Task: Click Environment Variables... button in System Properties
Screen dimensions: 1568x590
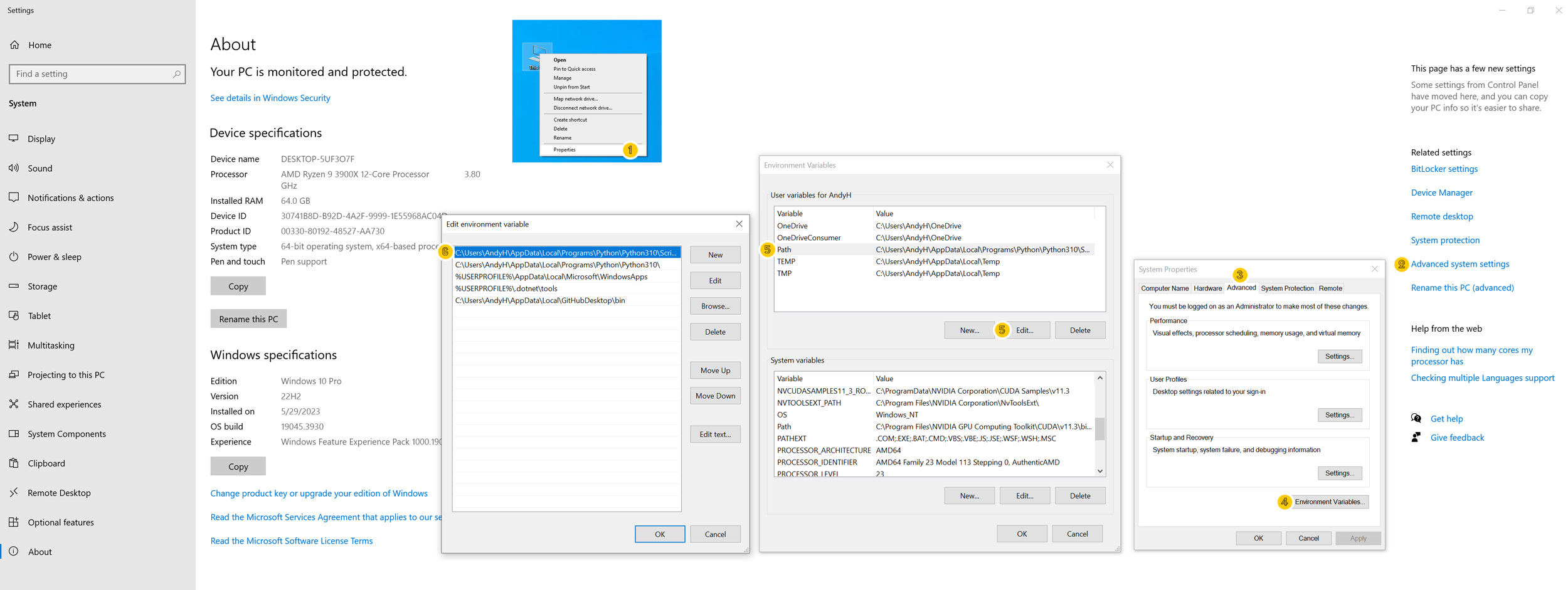Action: coord(1329,502)
